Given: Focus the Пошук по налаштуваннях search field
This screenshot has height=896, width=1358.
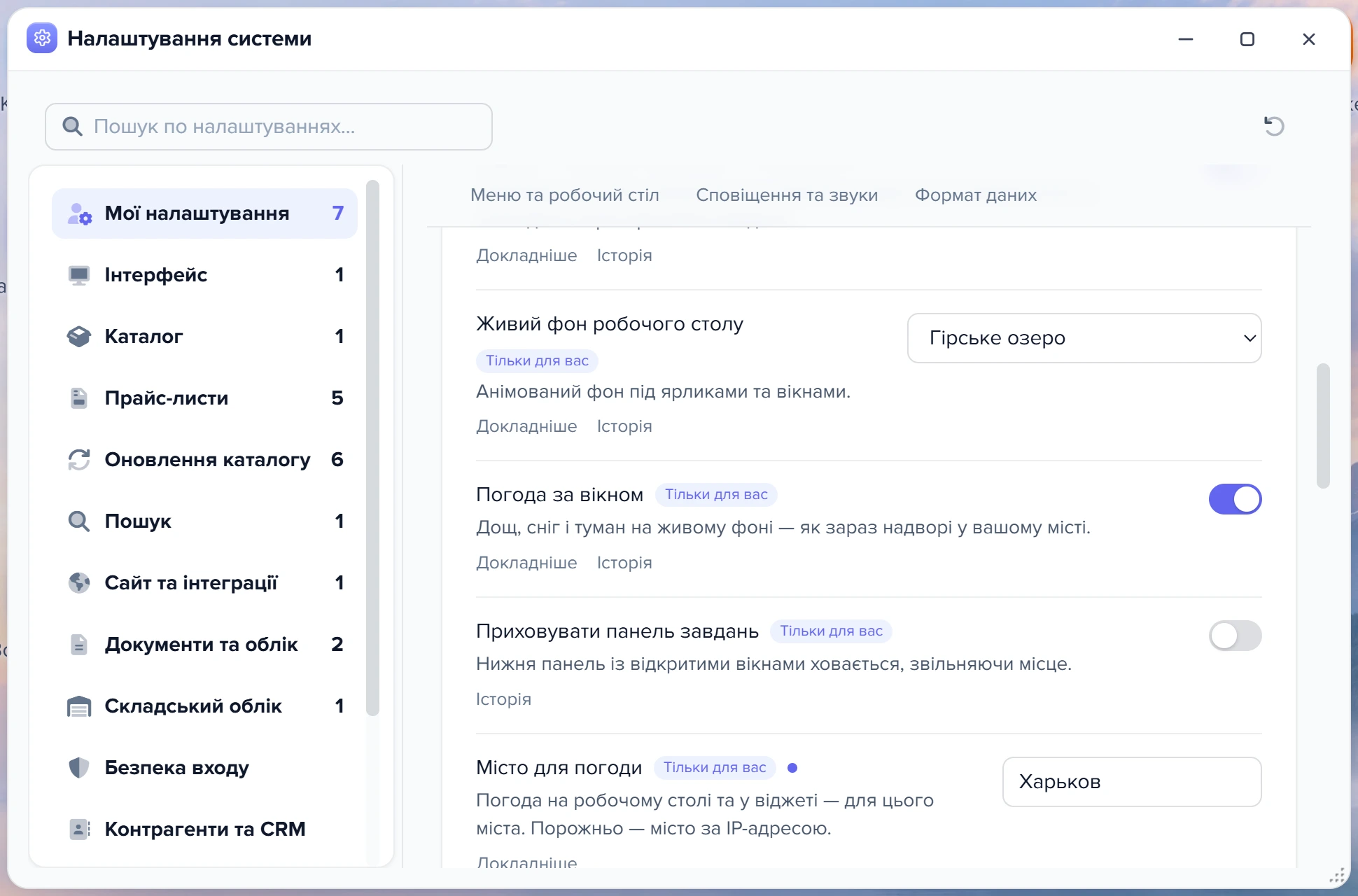Looking at the screenshot, I should point(269,127).
